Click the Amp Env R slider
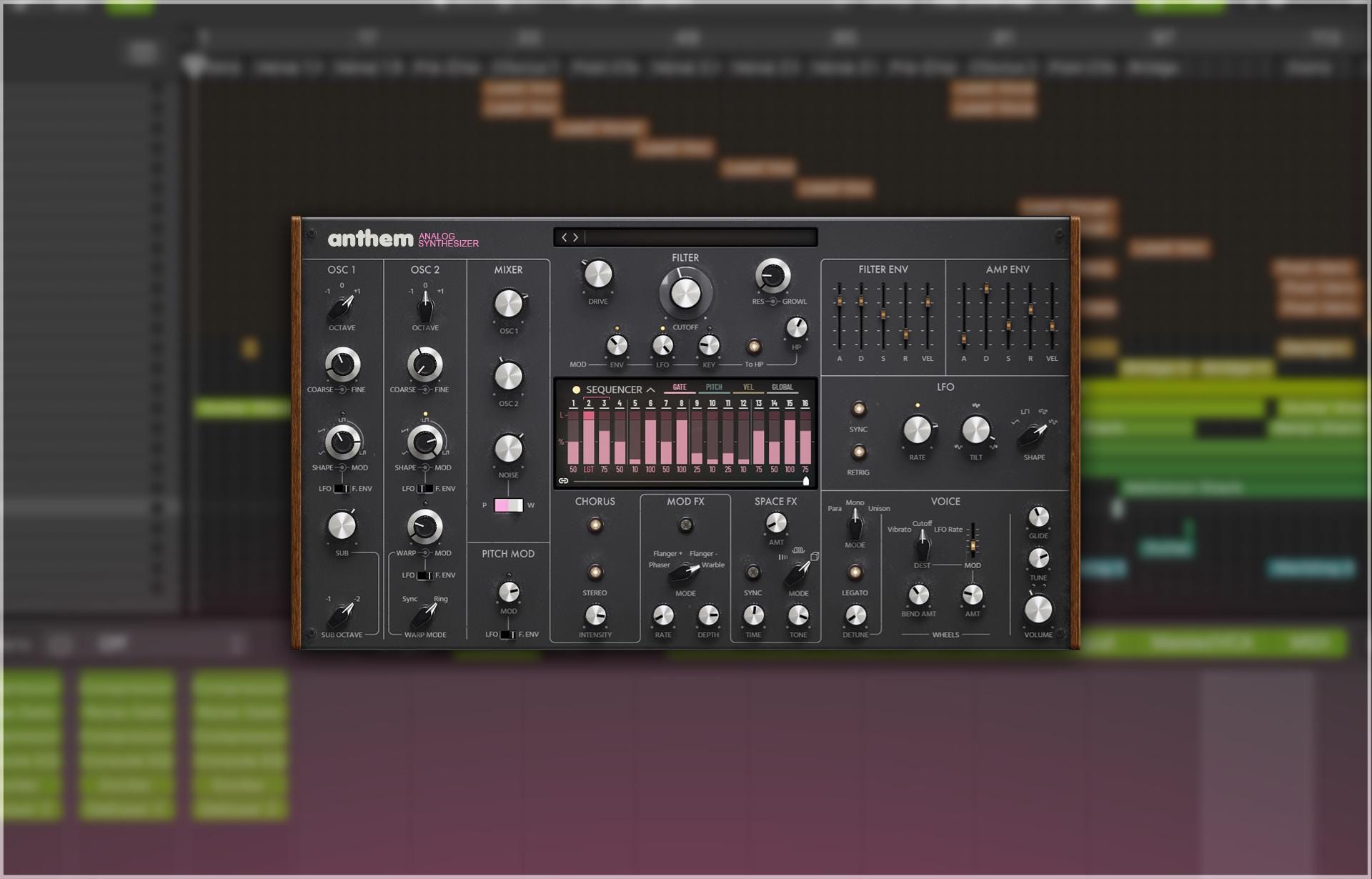 [1030, 310]
